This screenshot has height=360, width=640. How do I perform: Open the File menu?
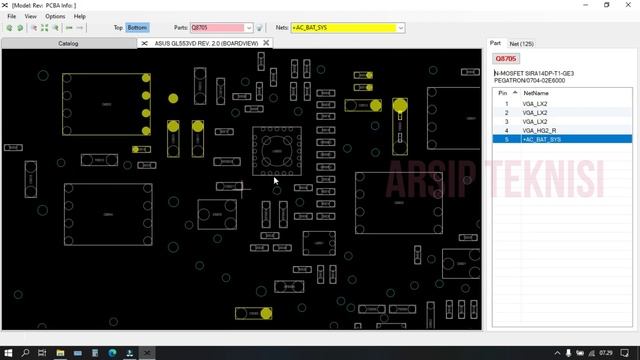(x=11, y=16)
